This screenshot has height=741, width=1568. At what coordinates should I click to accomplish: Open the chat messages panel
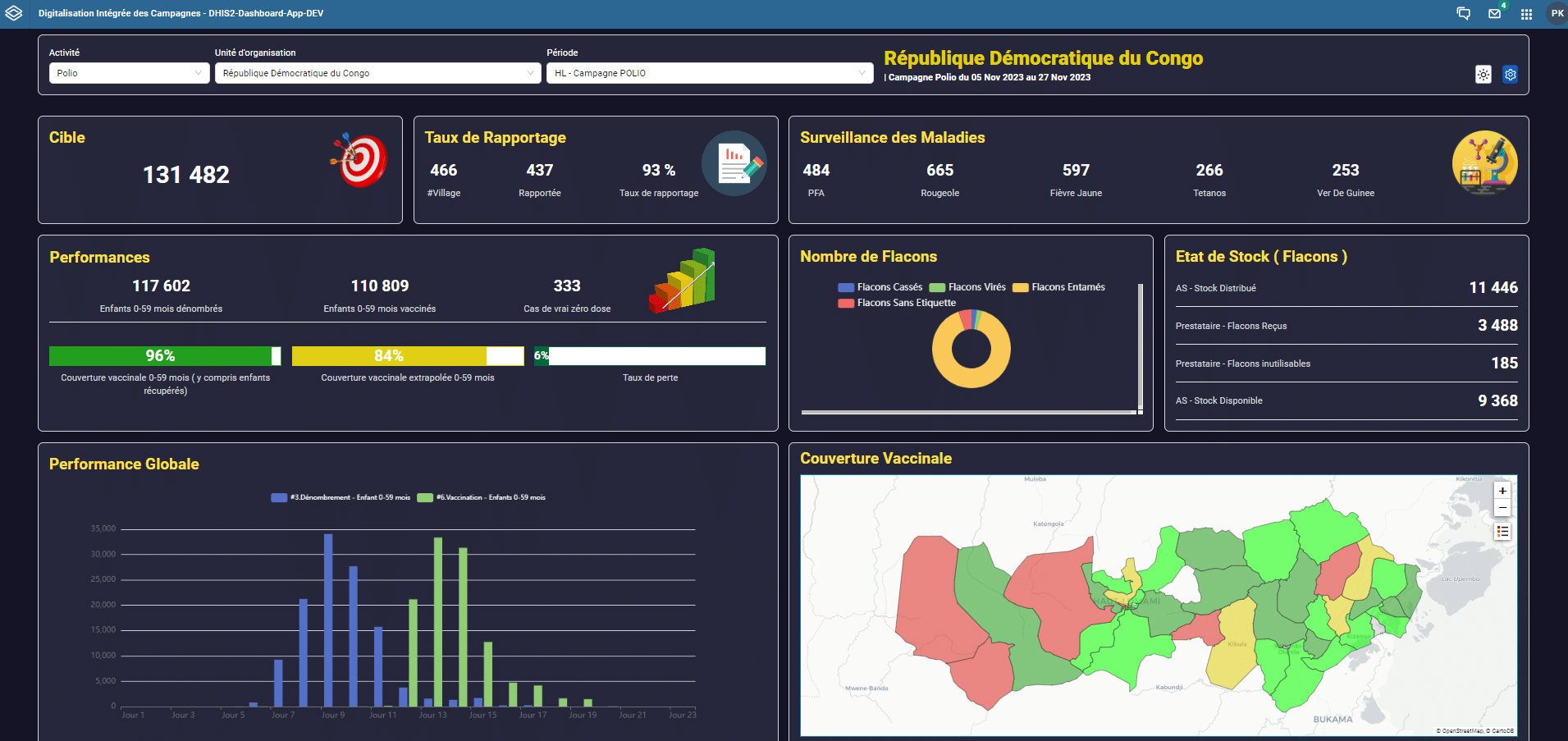1464,14
